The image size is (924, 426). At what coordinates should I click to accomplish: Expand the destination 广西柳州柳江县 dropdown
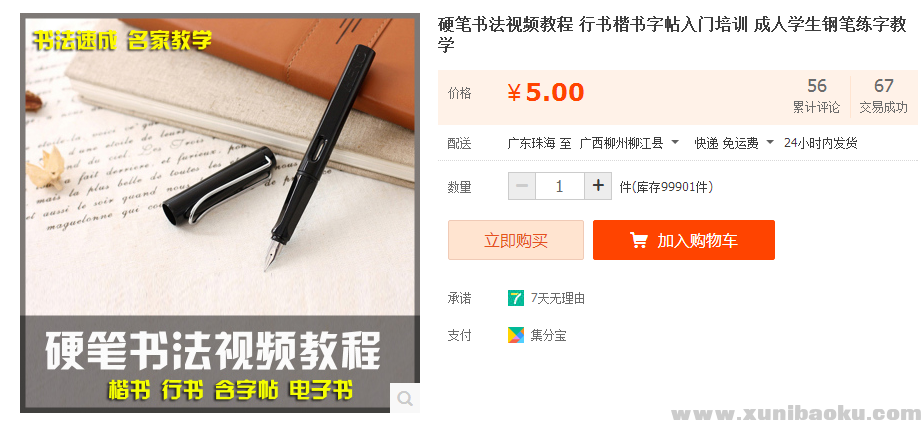675,143
